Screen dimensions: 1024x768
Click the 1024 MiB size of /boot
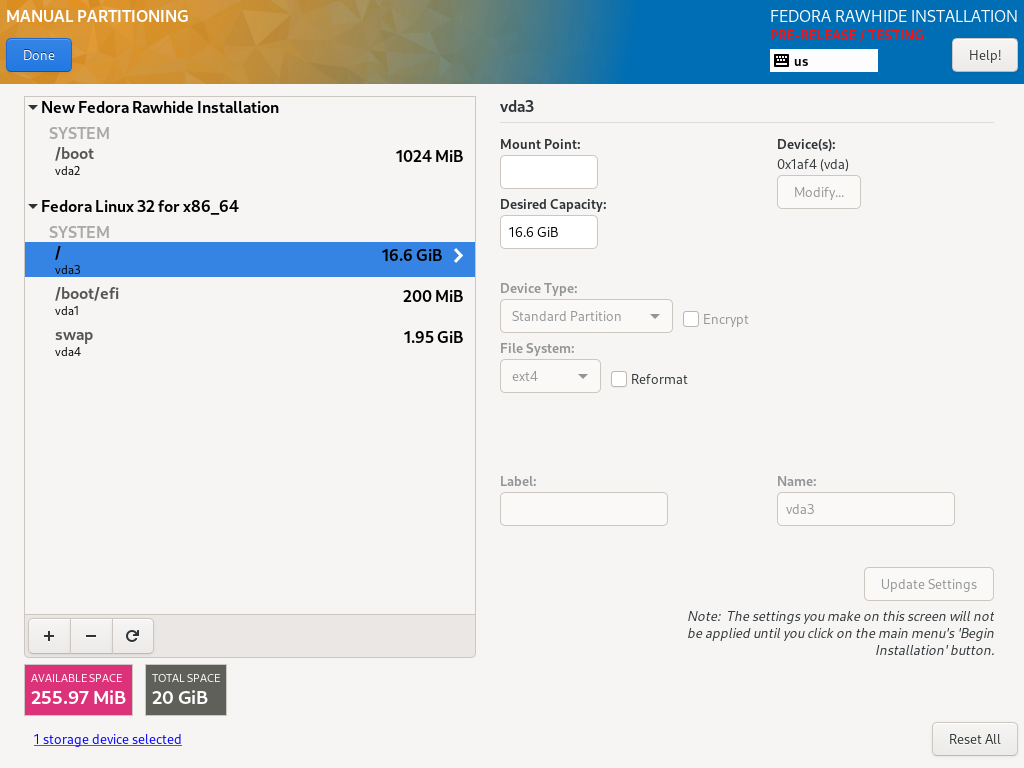429,156
